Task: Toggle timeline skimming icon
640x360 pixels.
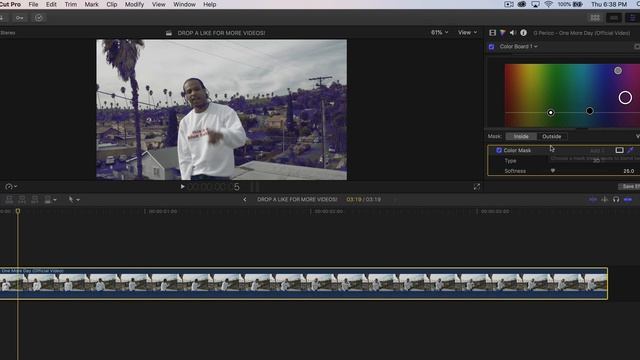Action: [593, 200]
